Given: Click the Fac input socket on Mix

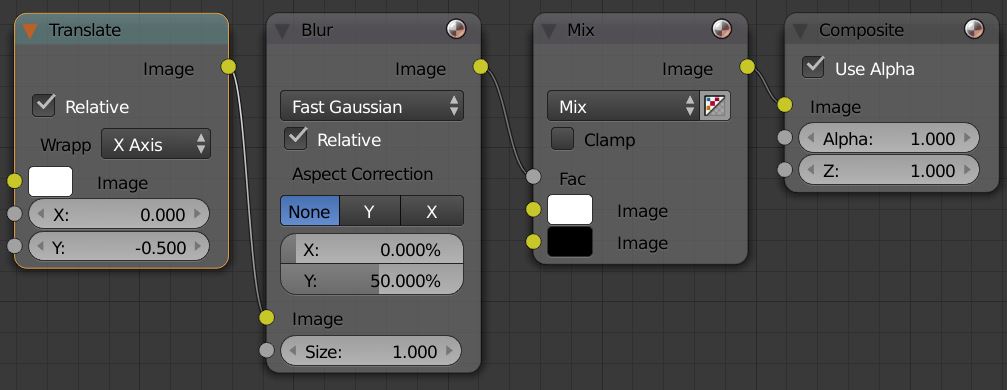Looking at the screenshot, I should [x=533, y=176].
